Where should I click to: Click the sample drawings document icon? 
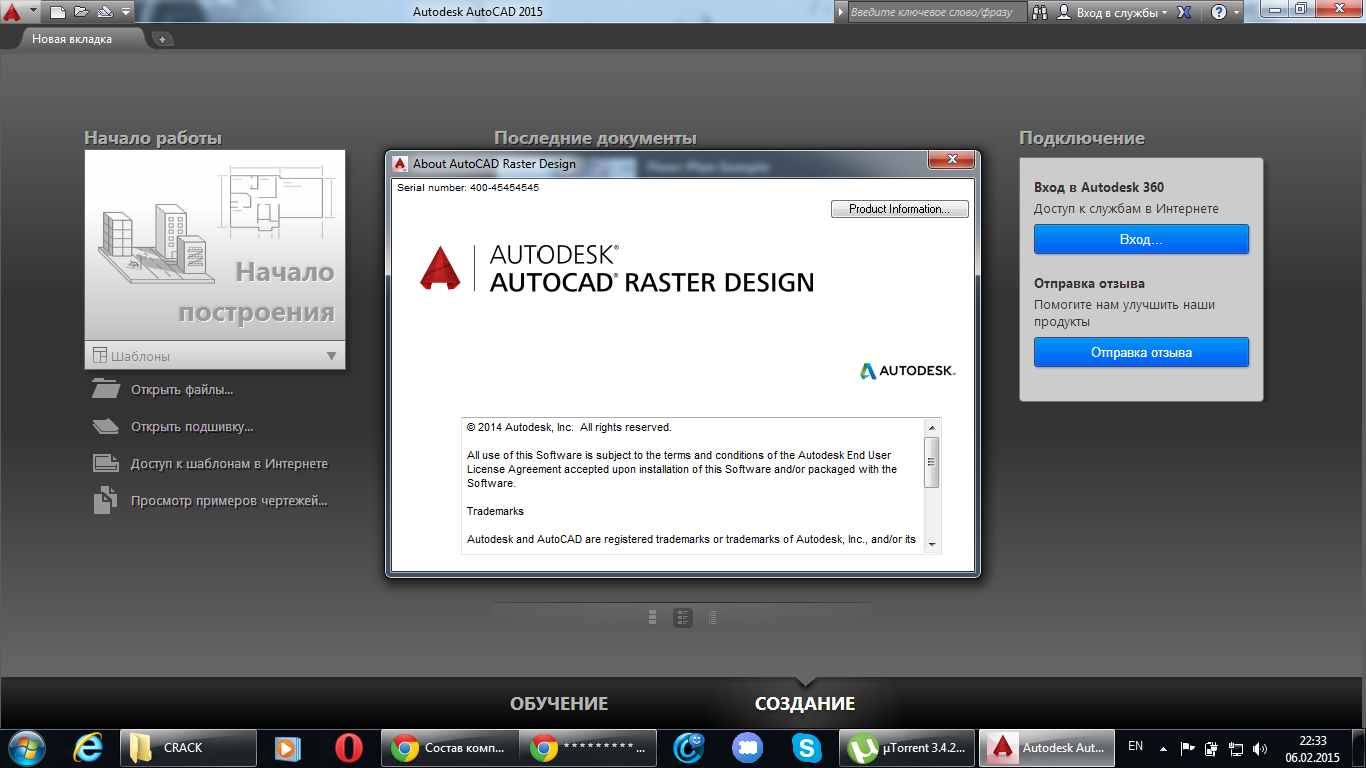point(105,500)
